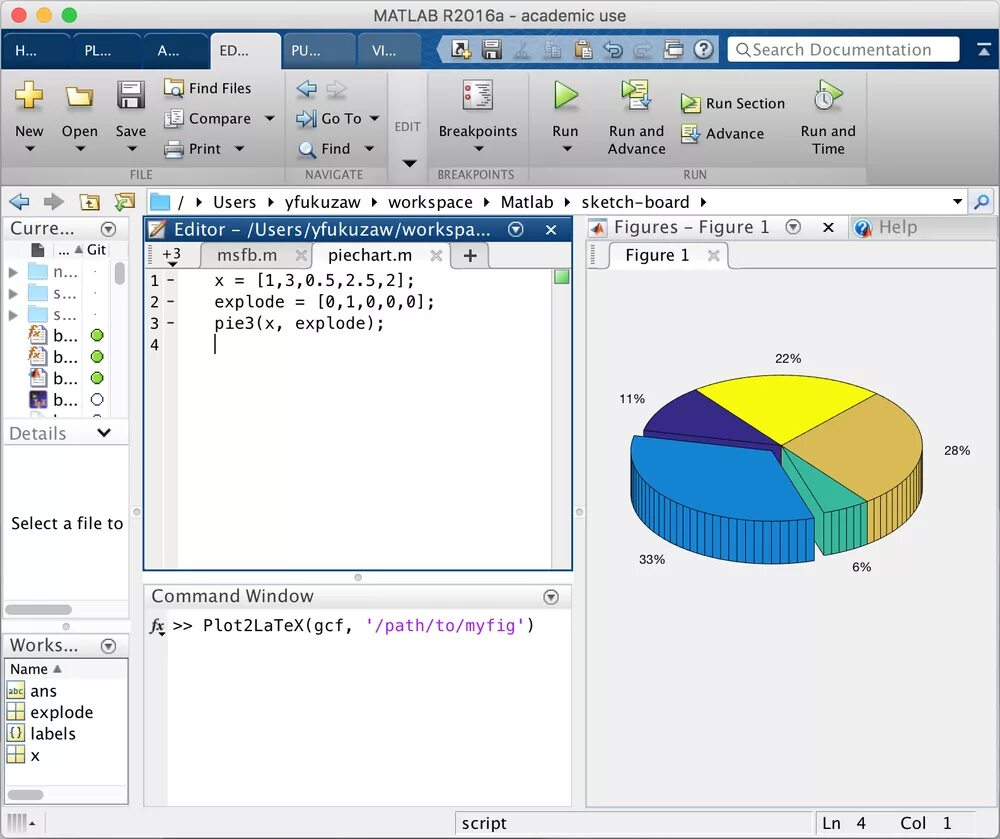Click the quick access save icon

(x=492, y=49)
